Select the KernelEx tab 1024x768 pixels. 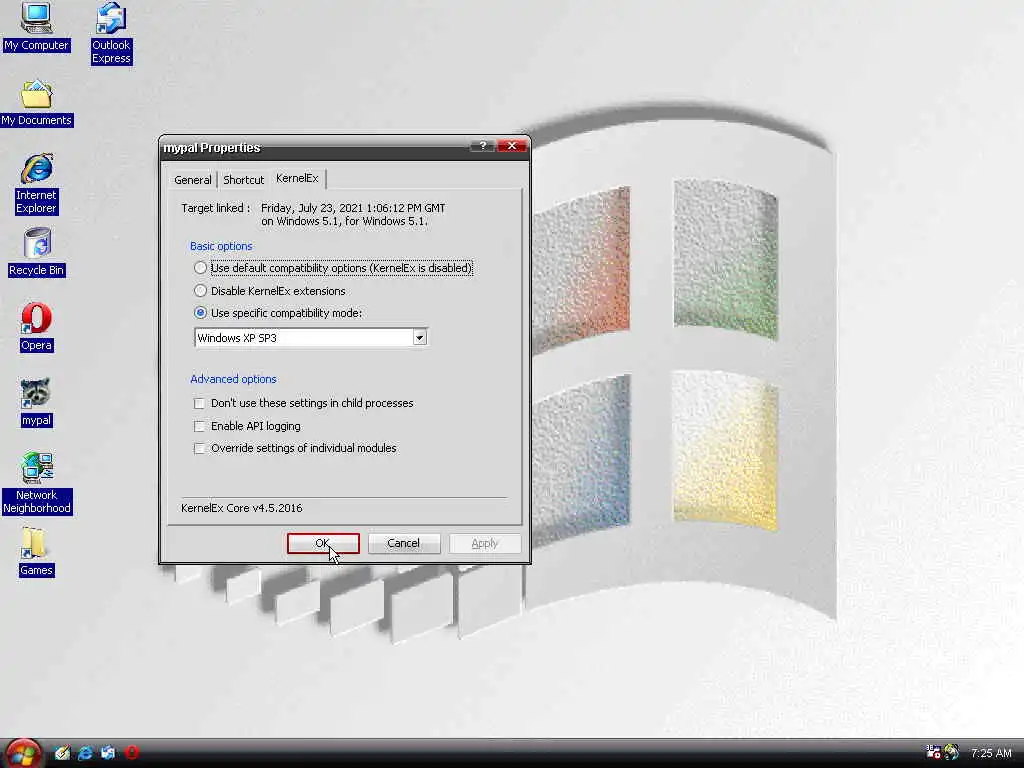click(297, 178)
